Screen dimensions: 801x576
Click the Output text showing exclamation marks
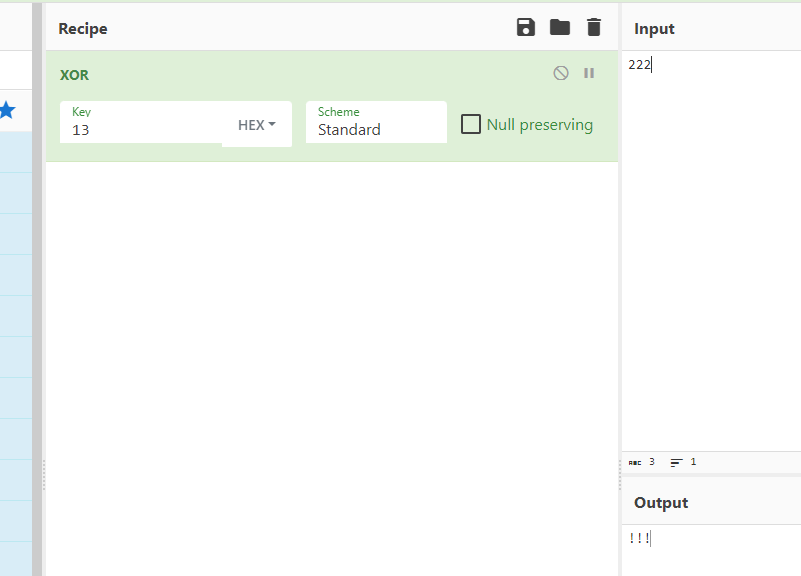click(640, 538)
